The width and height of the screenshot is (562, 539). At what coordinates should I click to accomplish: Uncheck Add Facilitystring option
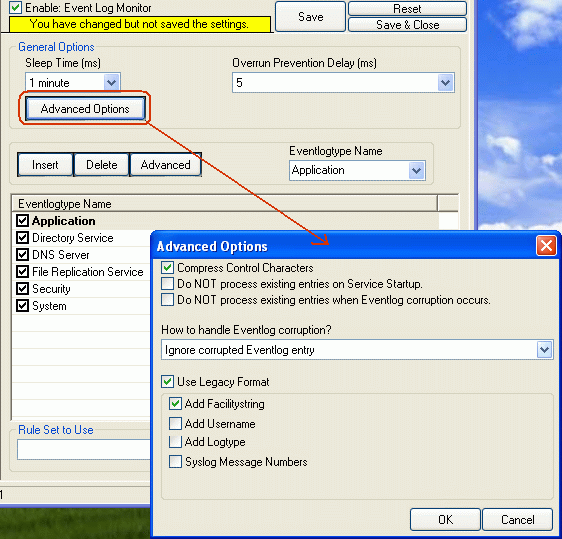click(x=175, y=404)
